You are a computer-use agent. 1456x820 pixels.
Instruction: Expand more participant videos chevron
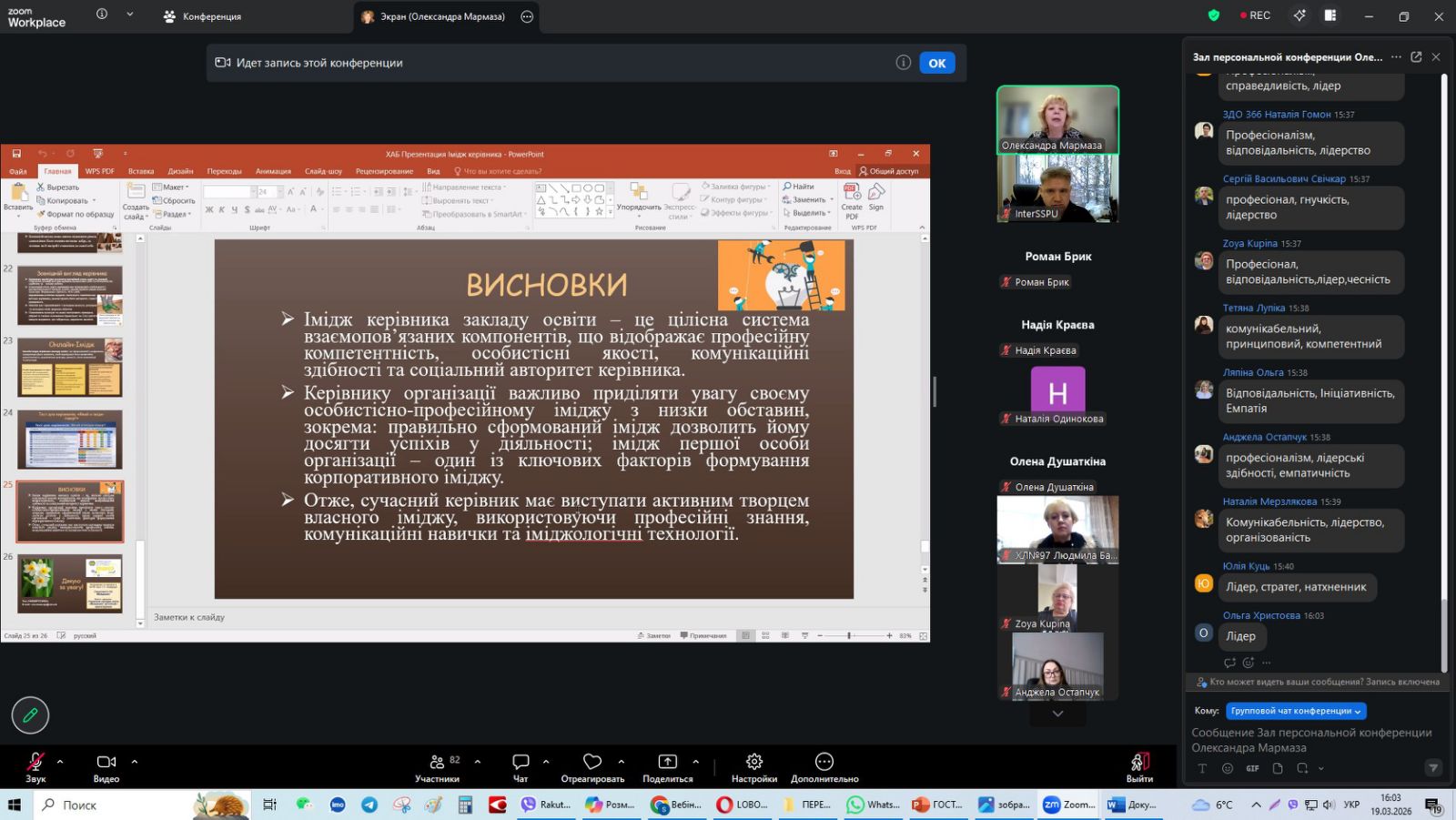click(1057, 714)
